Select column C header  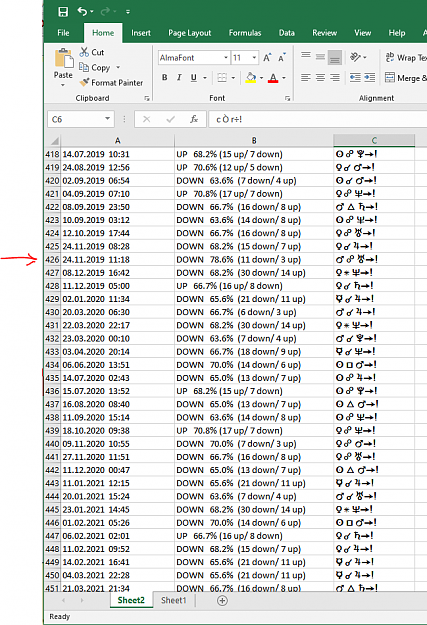point(374,141)
